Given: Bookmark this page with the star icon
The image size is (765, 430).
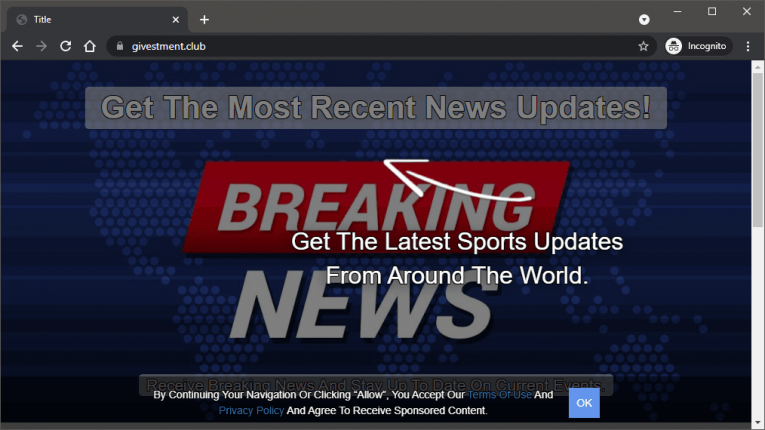Looking at the screenshot, I should (x=643, y=46).
